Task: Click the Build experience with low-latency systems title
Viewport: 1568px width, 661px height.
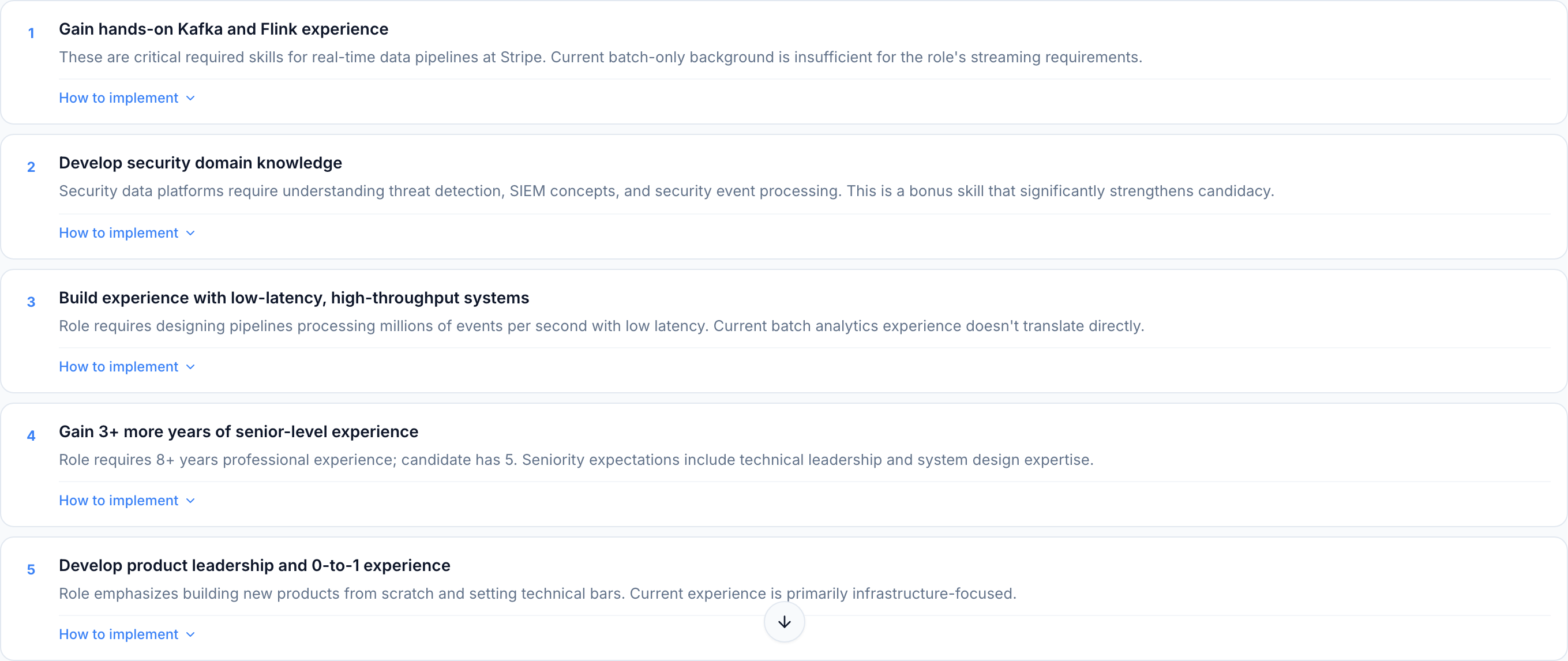Action: [x=294, y=298]
